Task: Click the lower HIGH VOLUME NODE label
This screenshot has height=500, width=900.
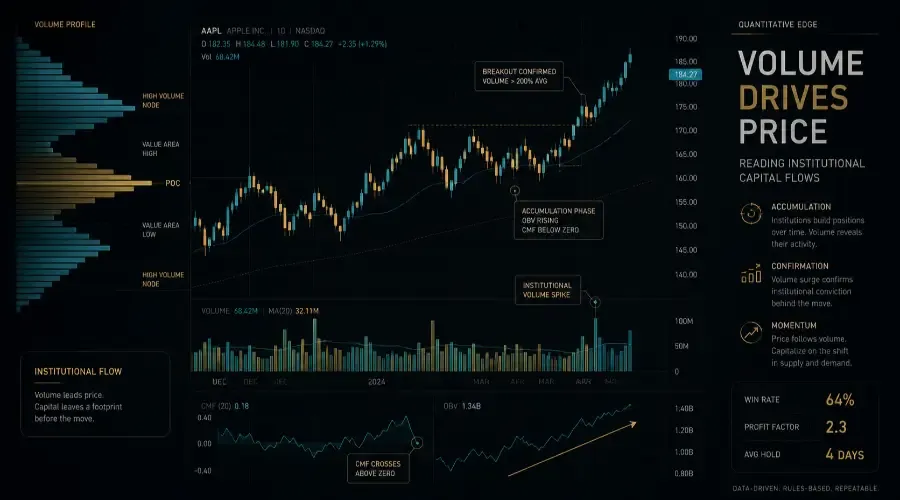Action: (163, 279)
